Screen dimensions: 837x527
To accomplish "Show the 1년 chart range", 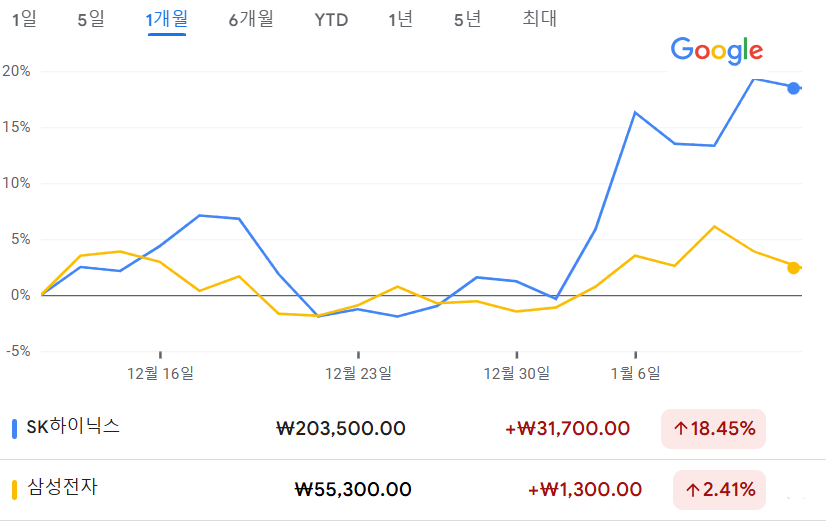I will tap(400, 19).
